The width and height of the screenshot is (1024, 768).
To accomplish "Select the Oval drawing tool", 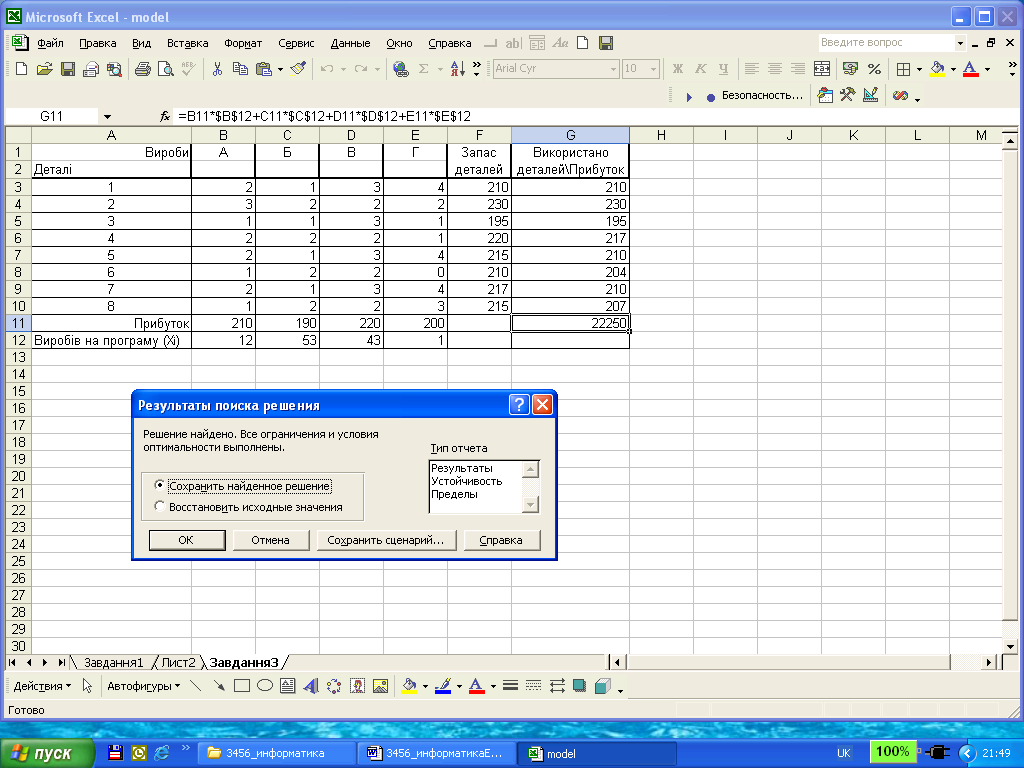I will pos(265,686).
